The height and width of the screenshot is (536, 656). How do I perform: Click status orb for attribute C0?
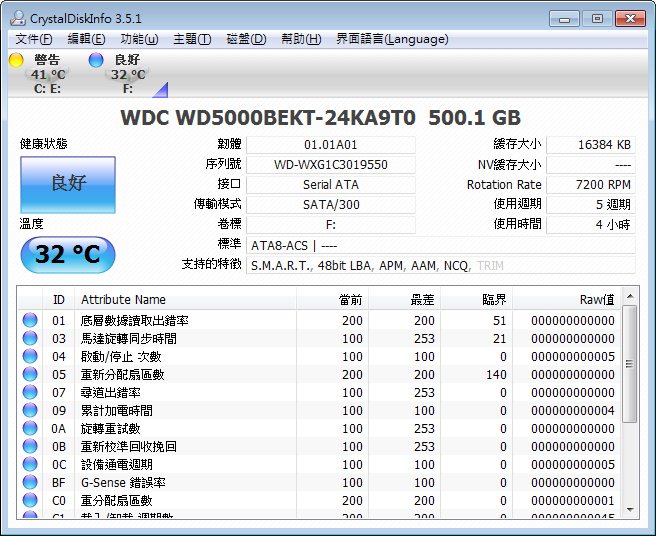click(30, 500)
